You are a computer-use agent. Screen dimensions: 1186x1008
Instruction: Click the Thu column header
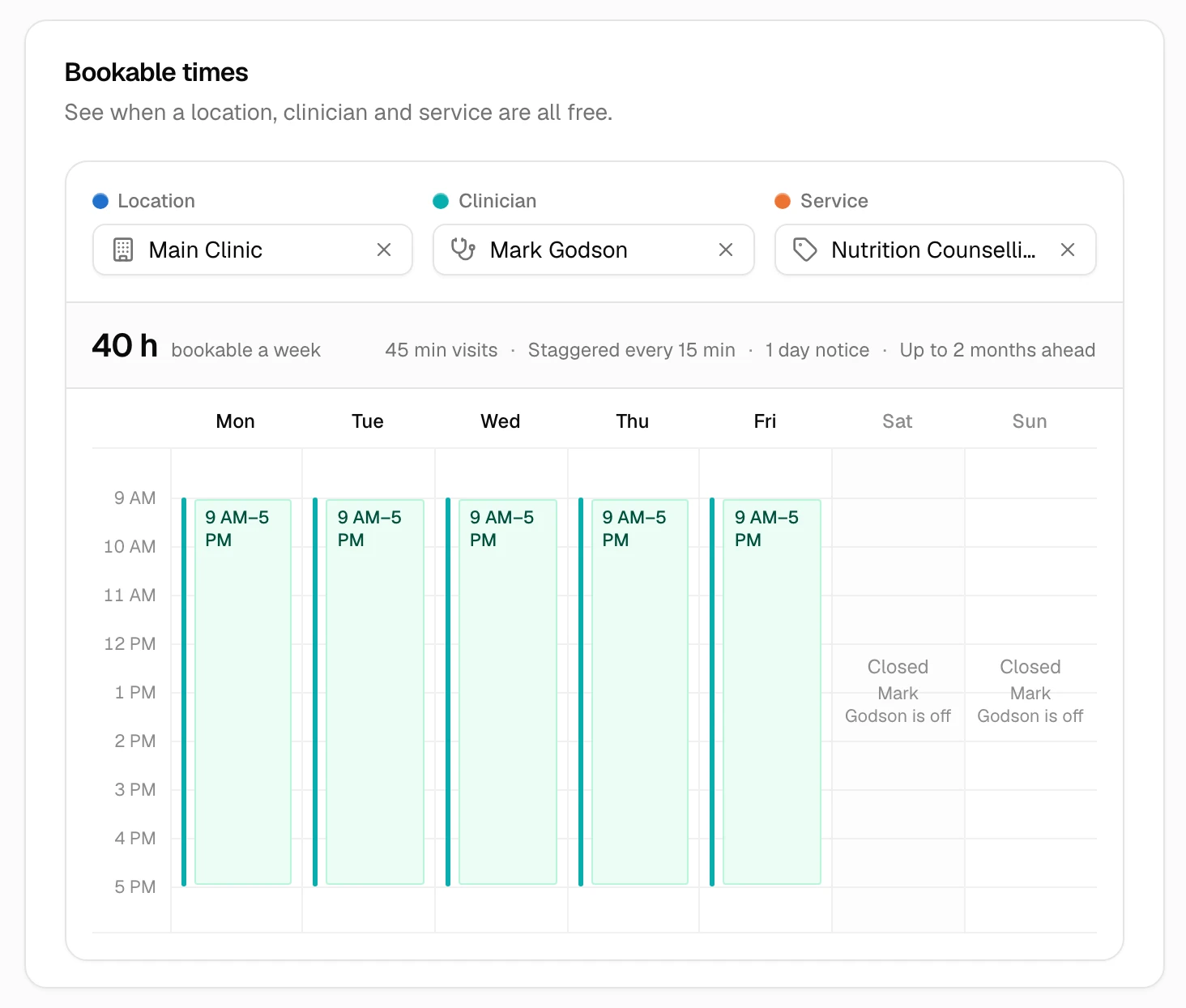(x=633, y=421)
